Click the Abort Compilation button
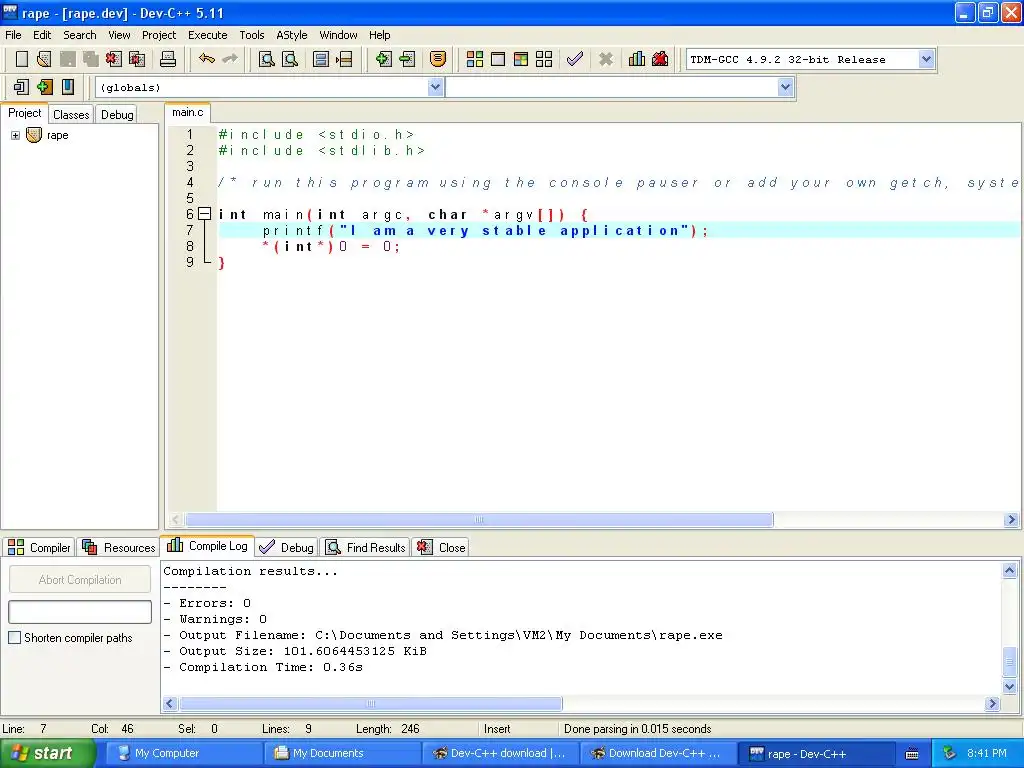 tap(80, 580)
